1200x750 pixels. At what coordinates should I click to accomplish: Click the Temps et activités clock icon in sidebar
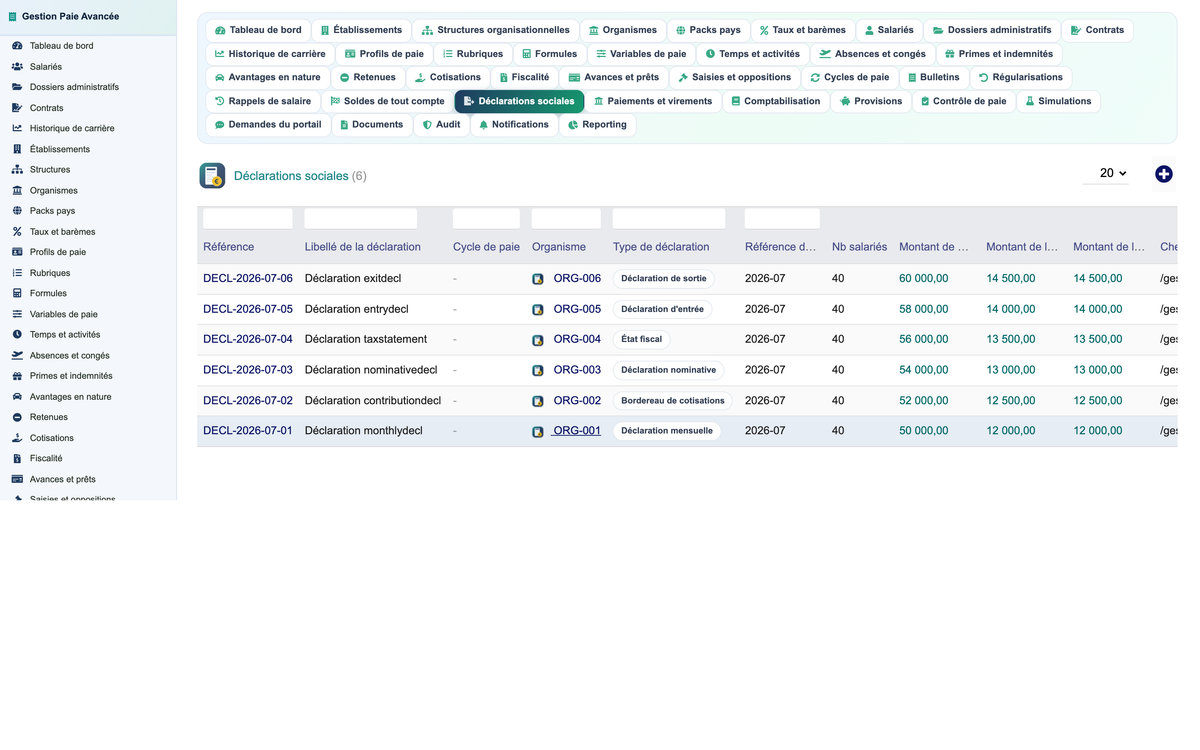pyautogui.click(x=17, y=335)
